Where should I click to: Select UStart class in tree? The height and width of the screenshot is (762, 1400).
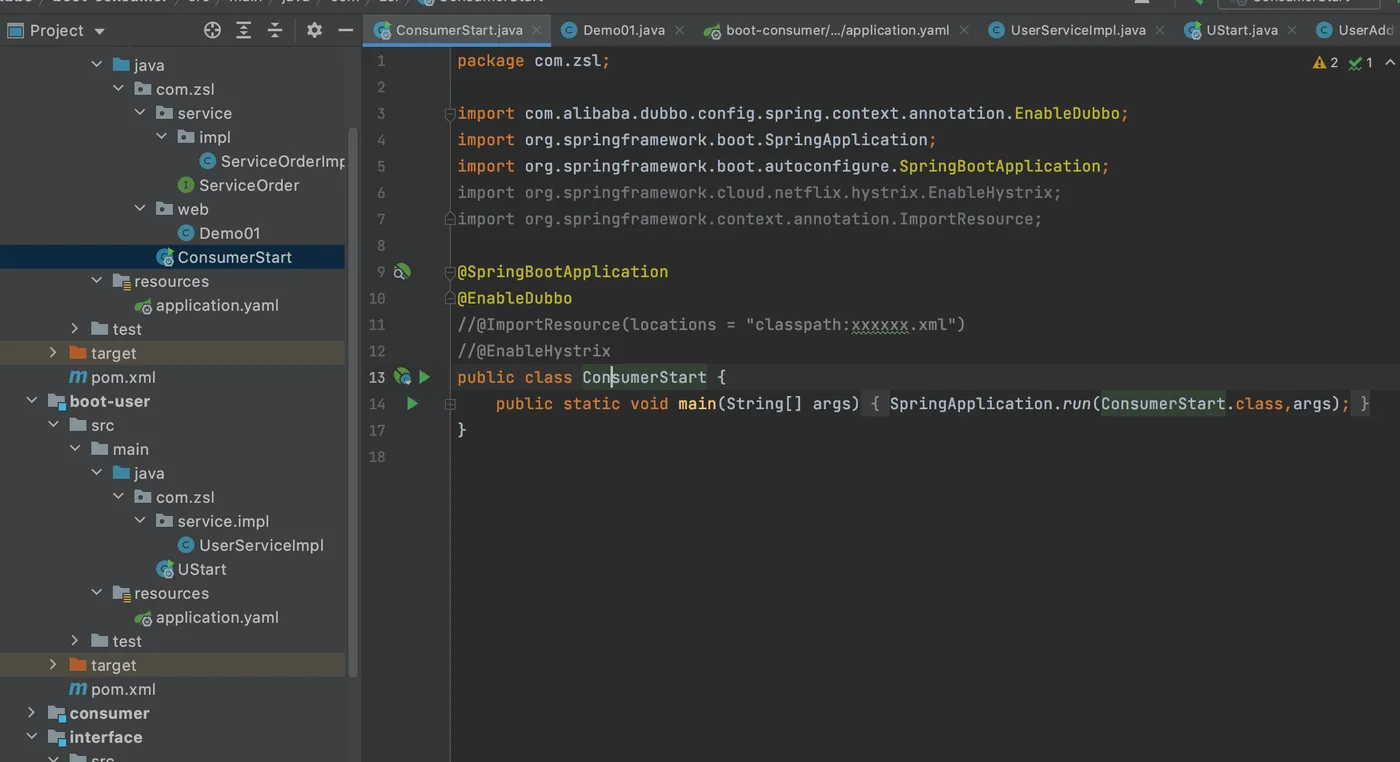click(191, 569)
